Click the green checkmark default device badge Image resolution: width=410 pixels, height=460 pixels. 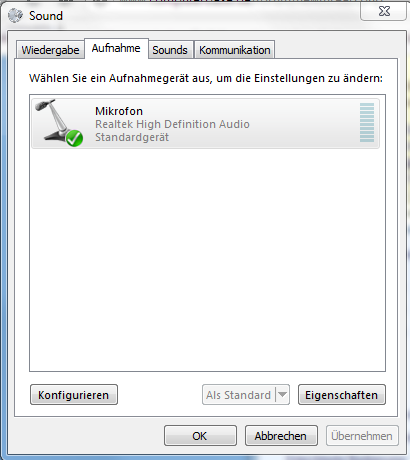(74, 138)
